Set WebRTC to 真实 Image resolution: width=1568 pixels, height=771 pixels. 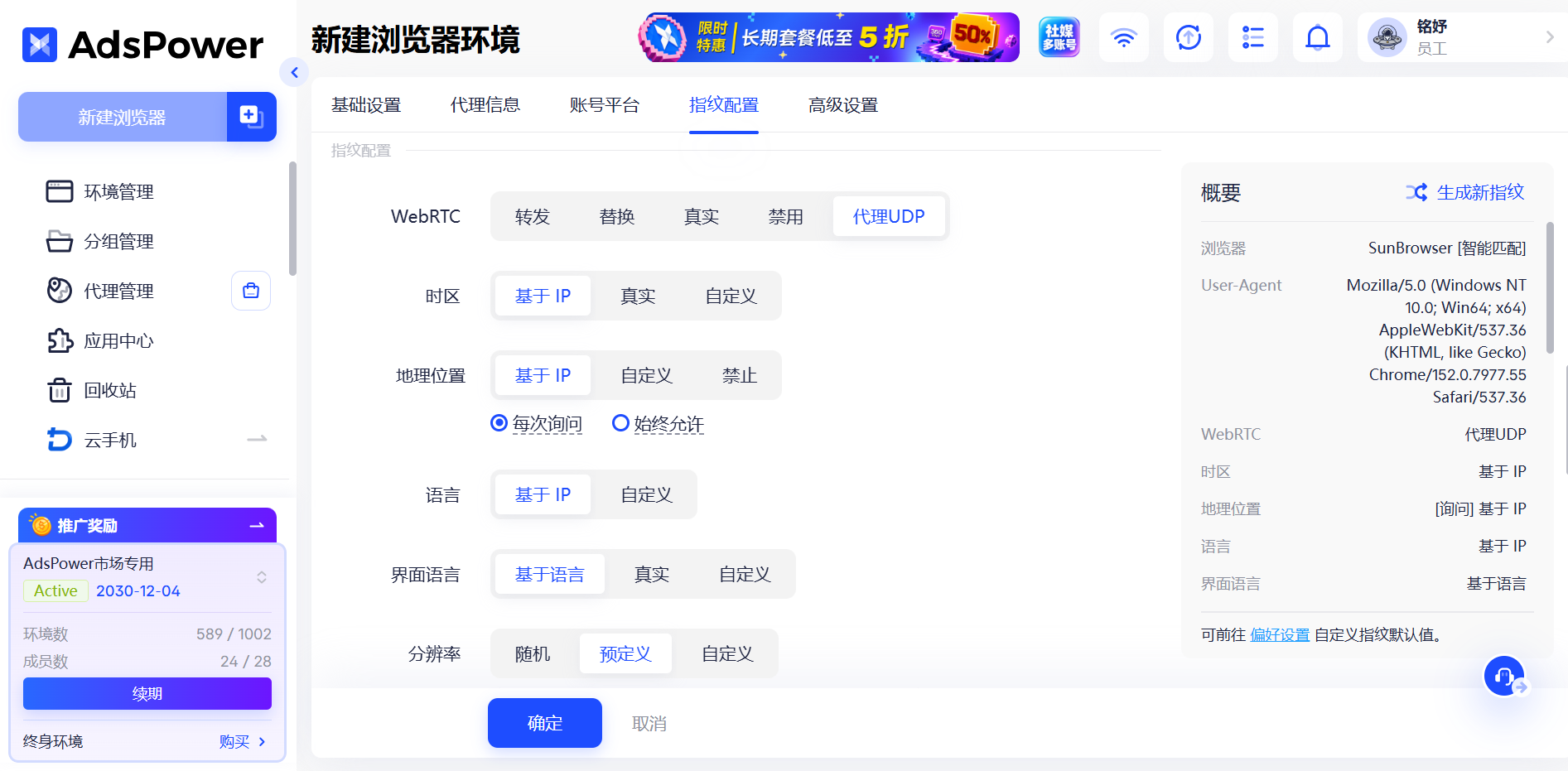[x=702, y=216]
